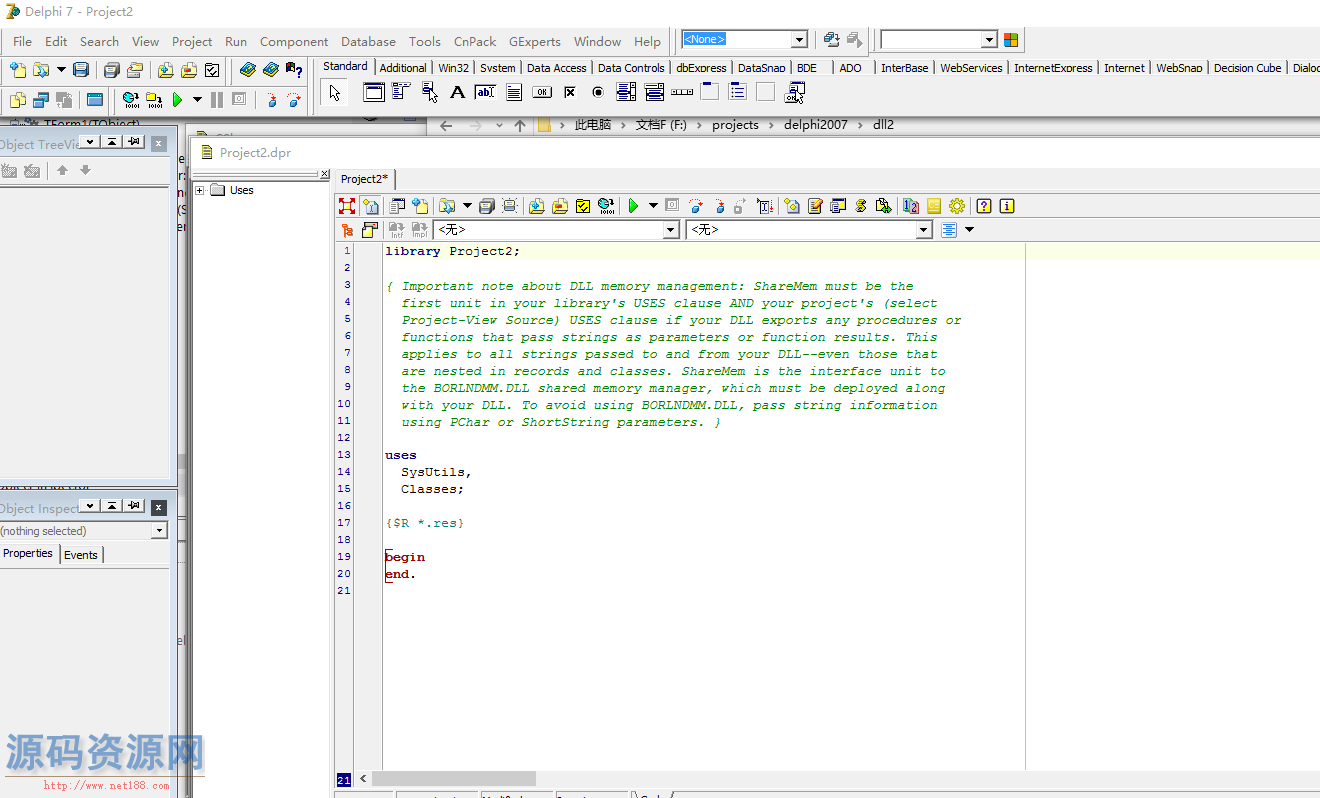Open the <None> desktop layout dropdown
This screenshot has width=1320, height=798.
click(799, 40)
